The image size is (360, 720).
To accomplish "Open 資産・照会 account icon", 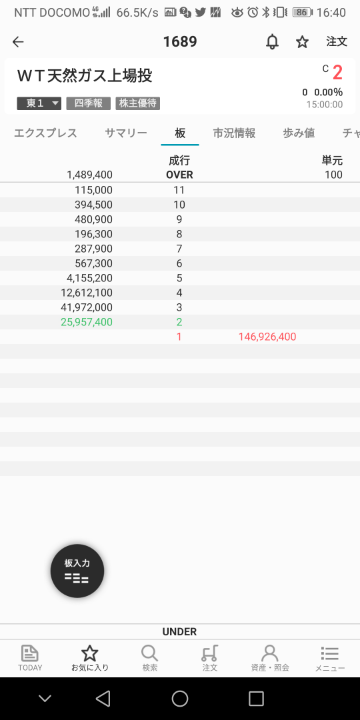I will tap(270, 658).
